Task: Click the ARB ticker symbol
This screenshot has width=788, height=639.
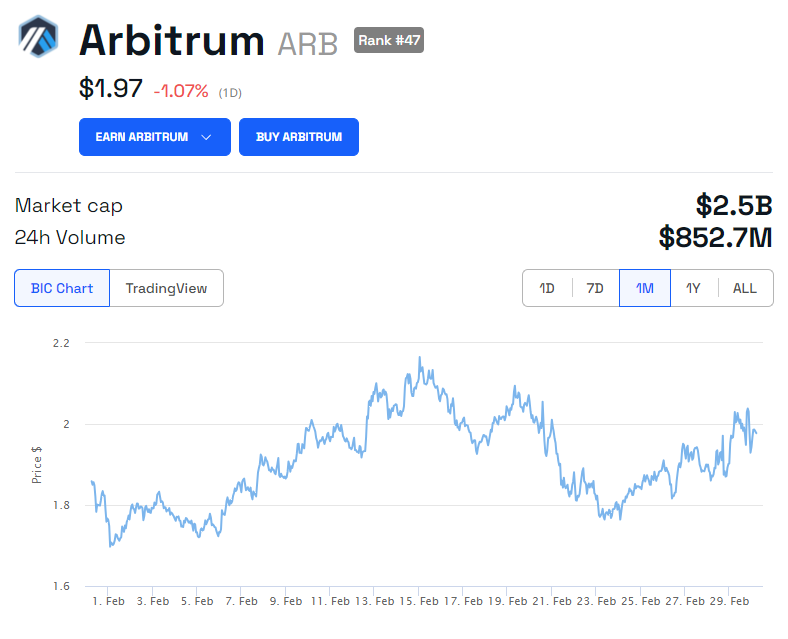Action: click(x=308, y=44)
